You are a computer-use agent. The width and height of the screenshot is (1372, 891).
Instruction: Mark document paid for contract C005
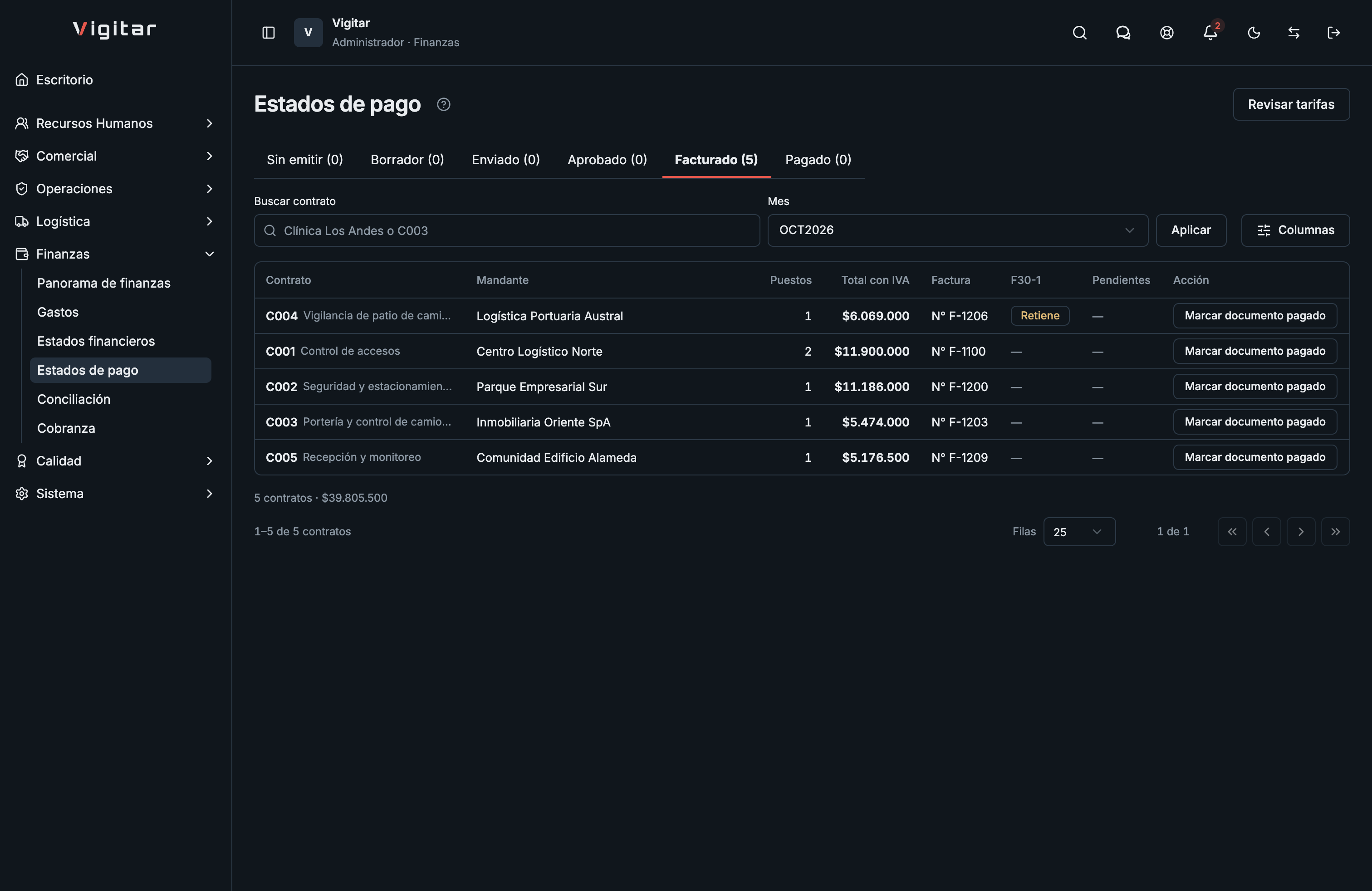[1254, 458]
